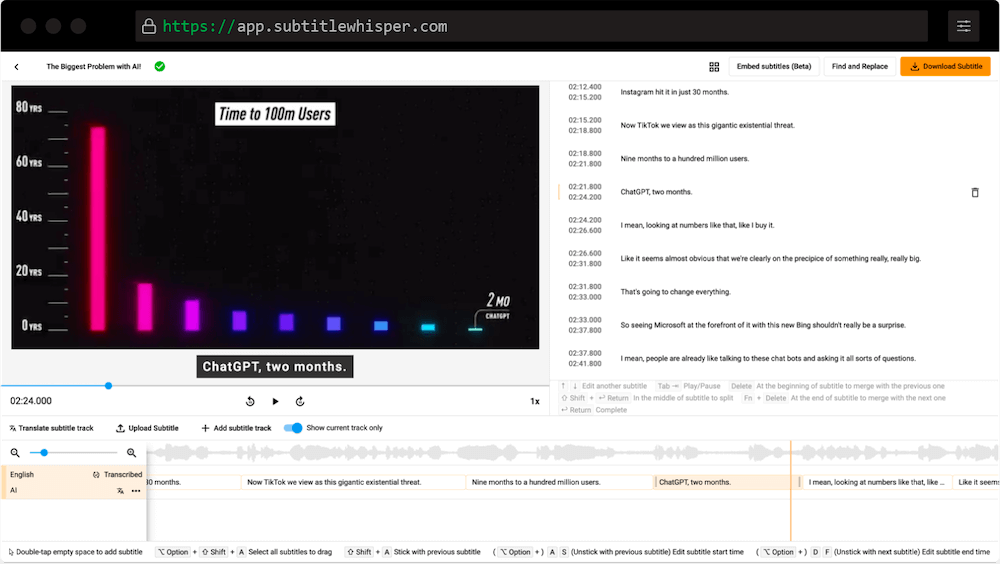Play the video

(x=276, y=401)
